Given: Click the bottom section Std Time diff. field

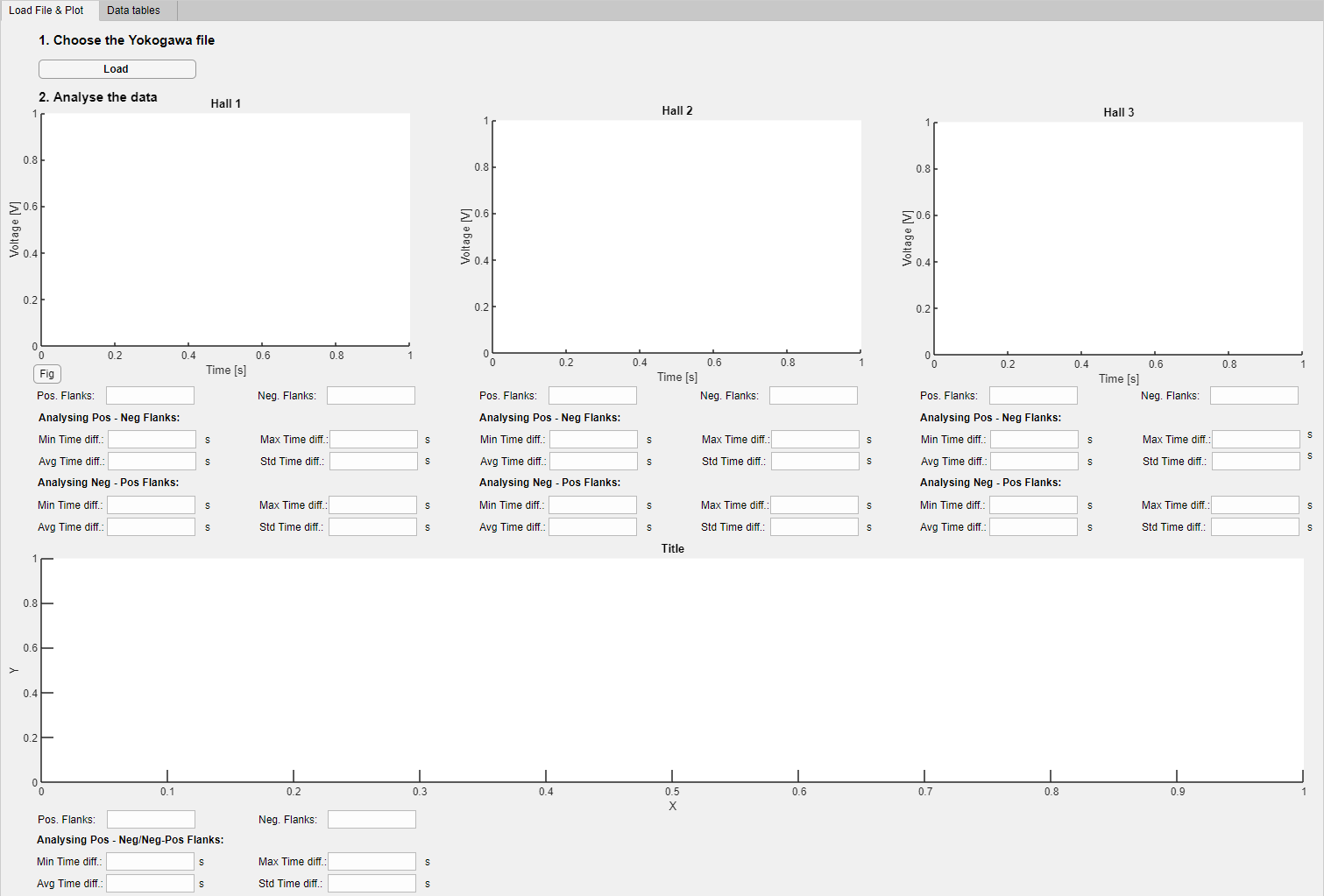Looking at the screenshot, I should point(372,884).
